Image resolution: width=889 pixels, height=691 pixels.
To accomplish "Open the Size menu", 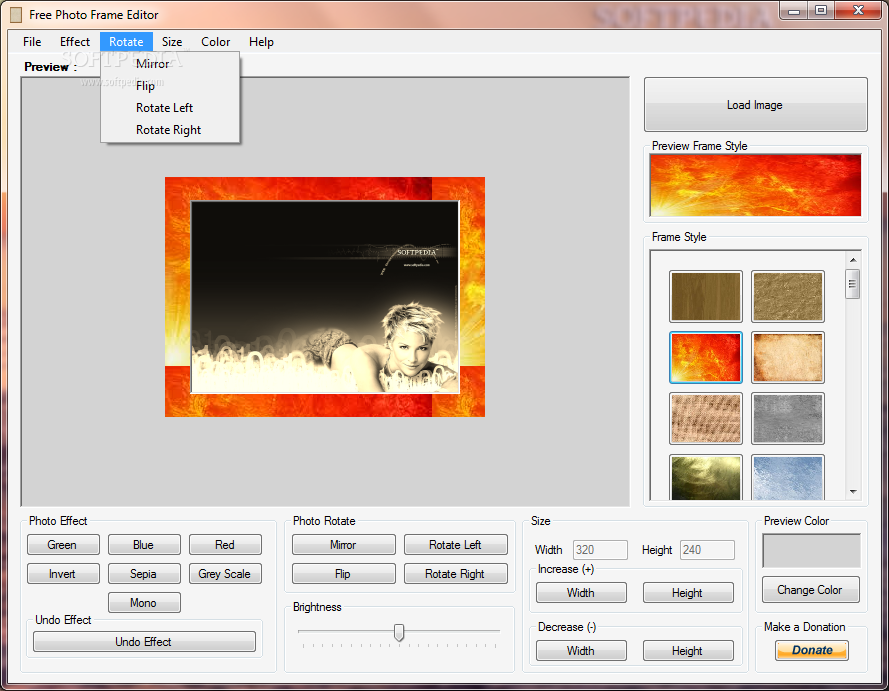I will pos(172,42).
